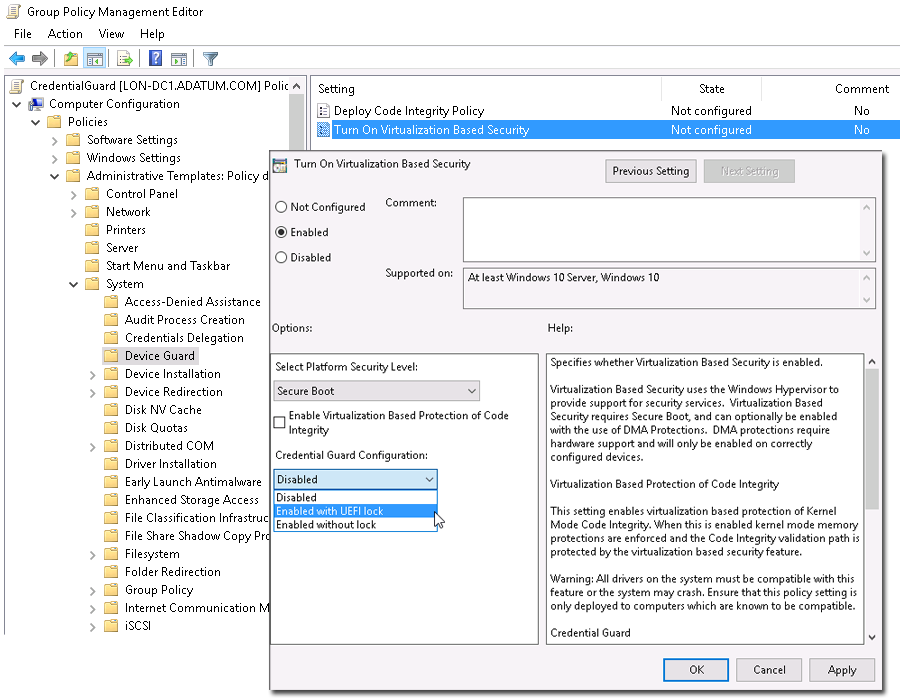900x699 pixels.
Task: Select the Not Configured radio button
Action: (281, 207)
